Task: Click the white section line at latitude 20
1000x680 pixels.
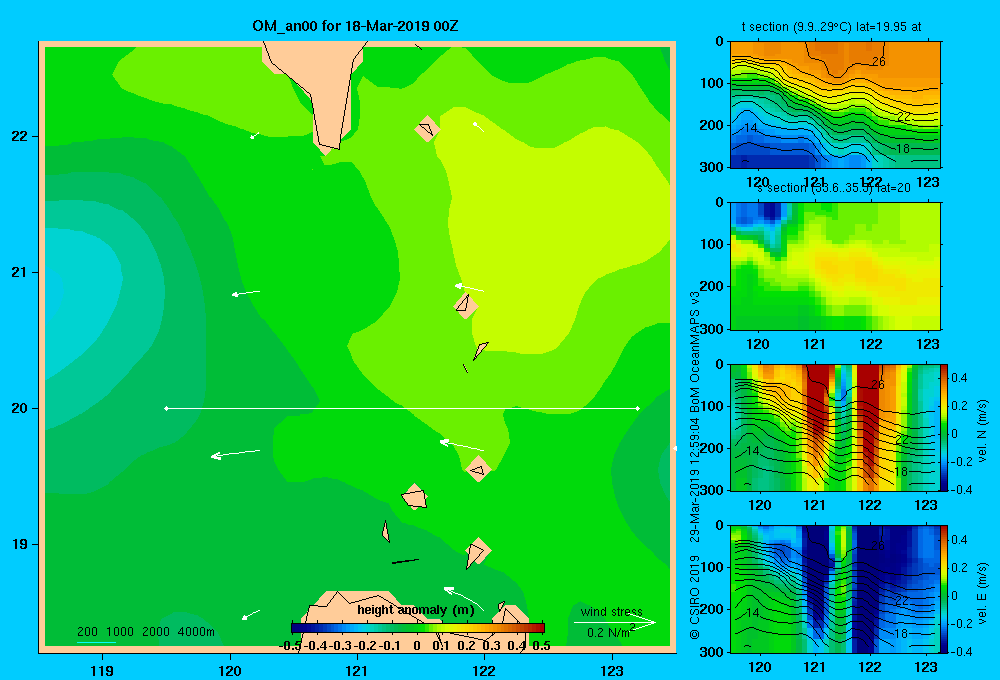Action: pyautogui.click(x=402, y=408)
